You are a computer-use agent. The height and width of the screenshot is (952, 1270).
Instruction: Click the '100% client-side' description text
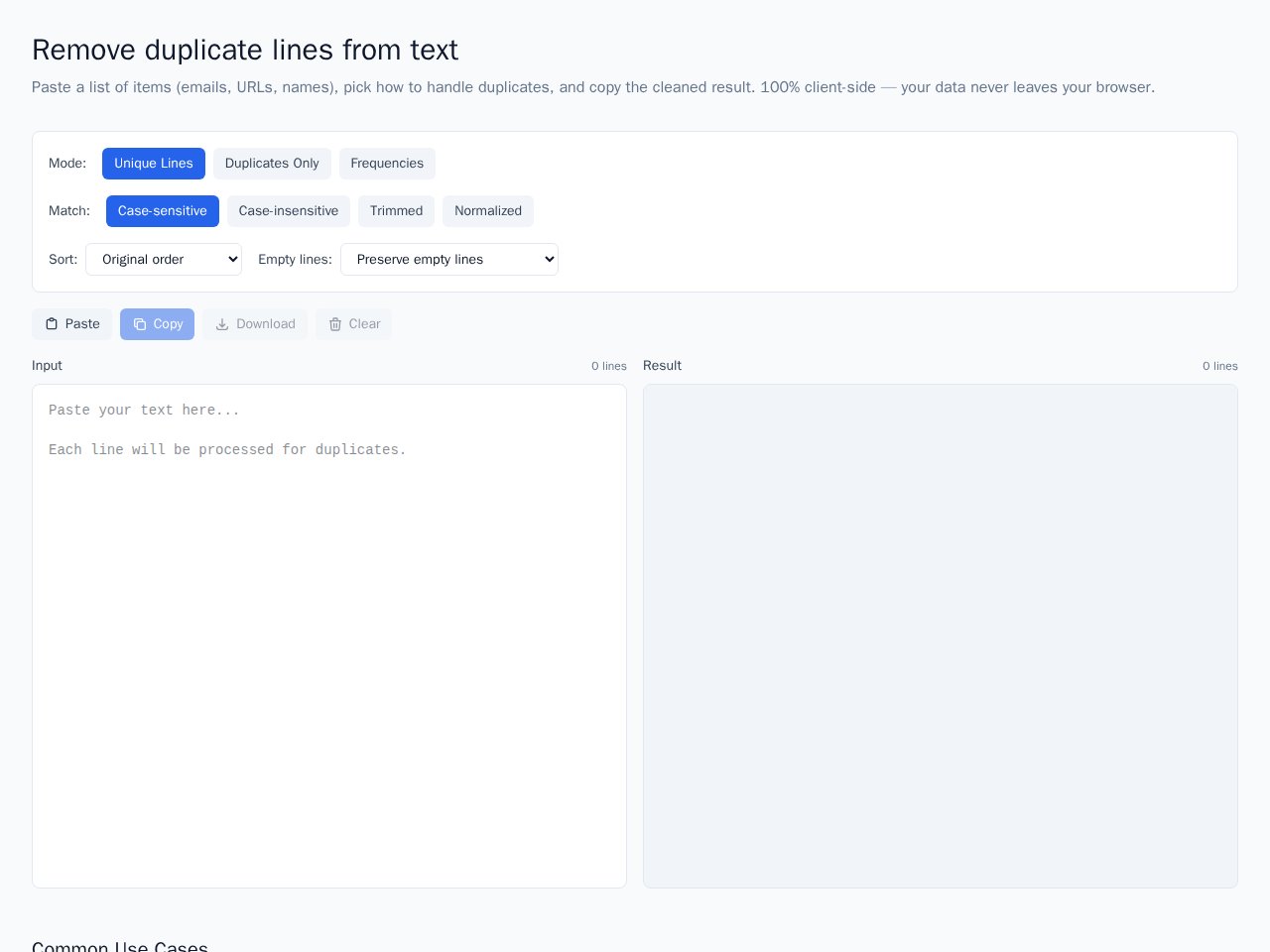[x=818, y=87]
